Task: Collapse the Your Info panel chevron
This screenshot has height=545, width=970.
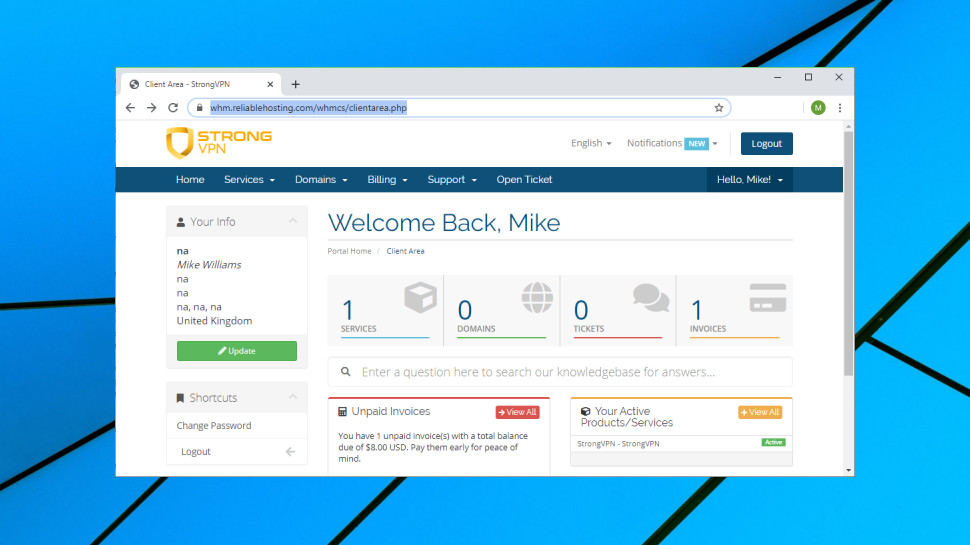Action: point(293,221)
